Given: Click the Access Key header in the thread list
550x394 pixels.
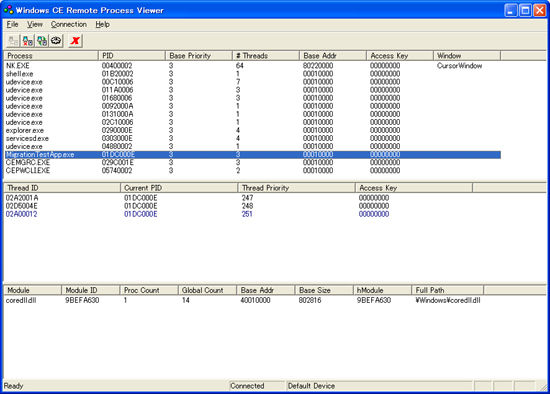Looking at the screenshot, I should [x=414, y=188].
